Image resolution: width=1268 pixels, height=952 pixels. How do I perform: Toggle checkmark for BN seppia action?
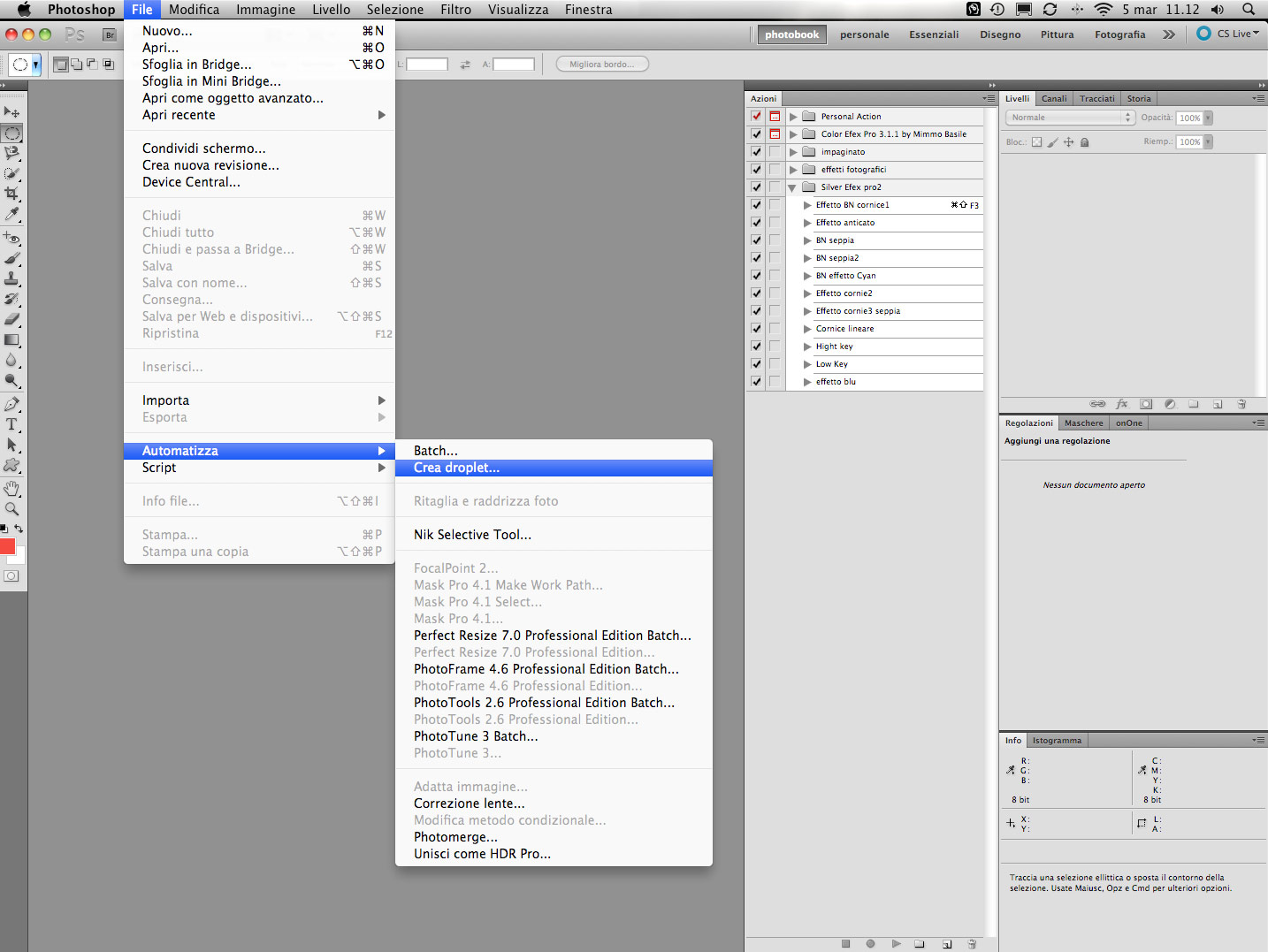[756, 240]
